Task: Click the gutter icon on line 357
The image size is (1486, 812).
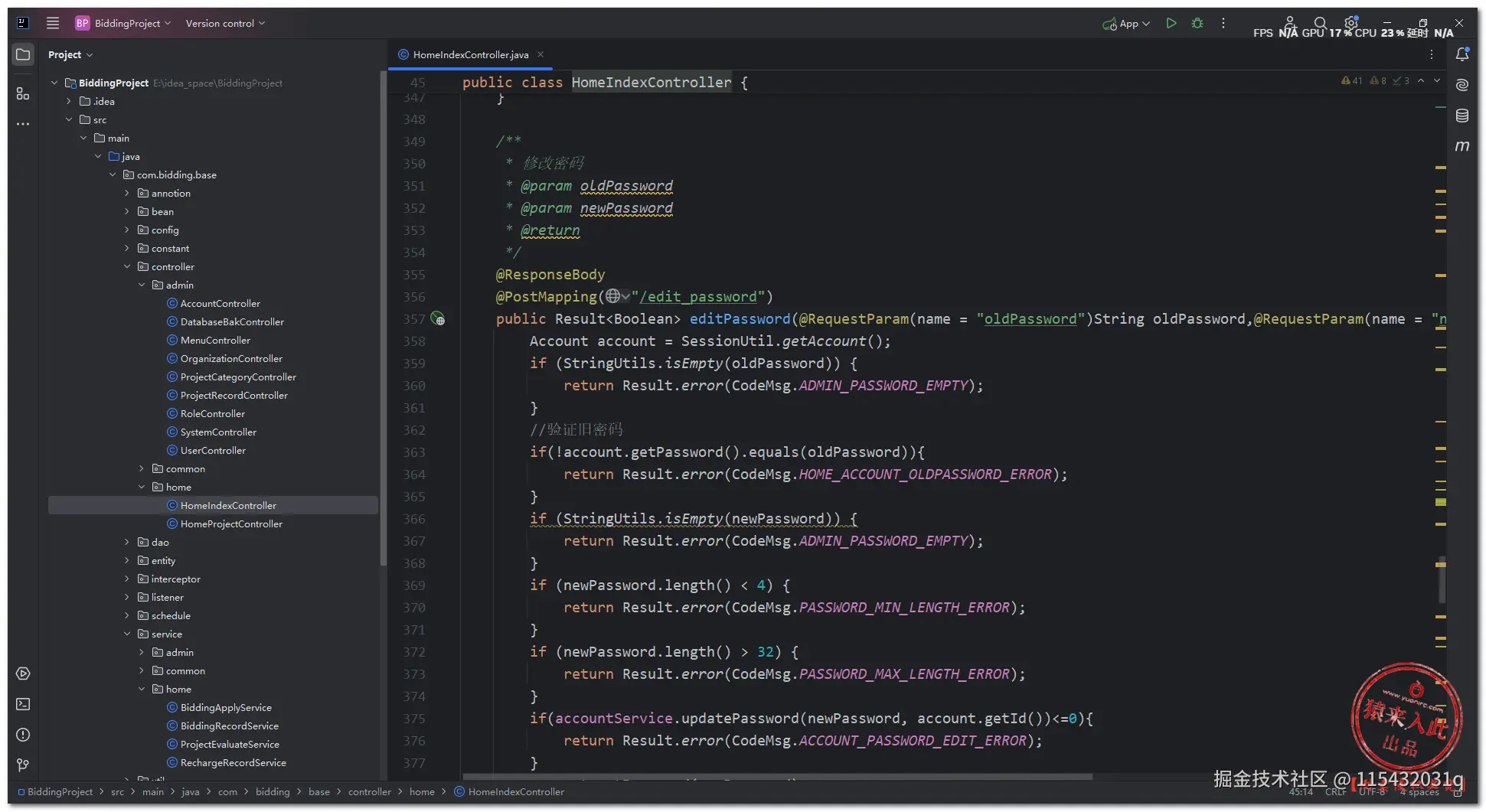Action: pyautogui.click(x=438, y=318)
